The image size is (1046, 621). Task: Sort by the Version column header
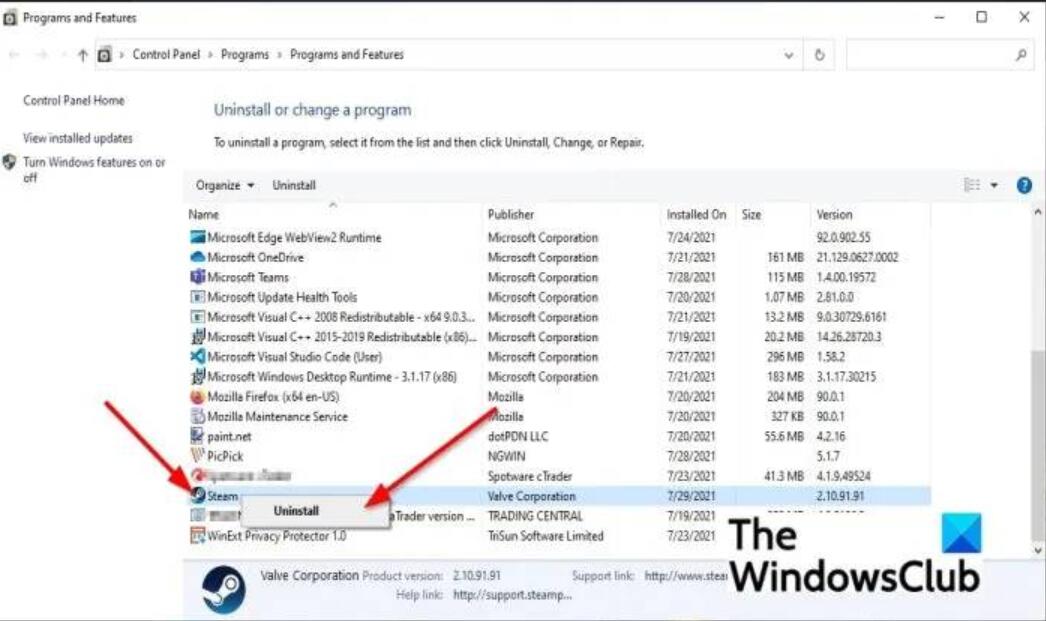tap(835, 215)
